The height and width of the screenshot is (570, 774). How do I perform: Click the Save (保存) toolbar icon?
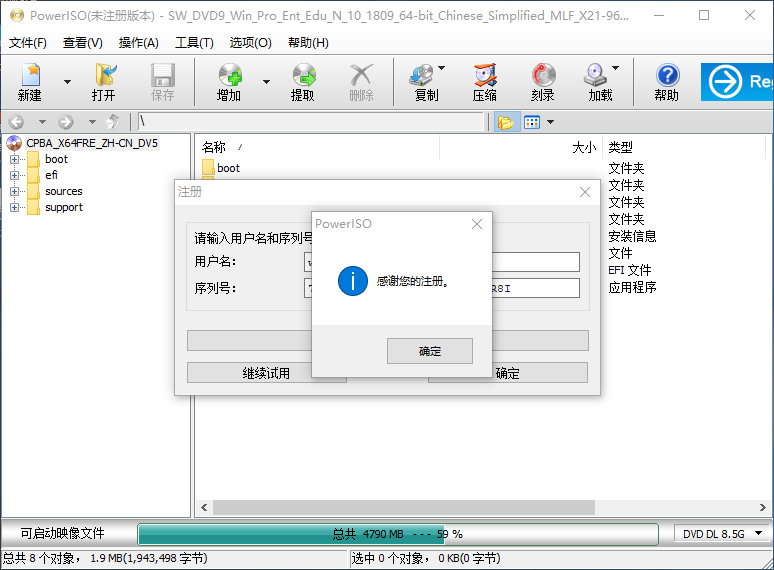(x=162, y=82)
